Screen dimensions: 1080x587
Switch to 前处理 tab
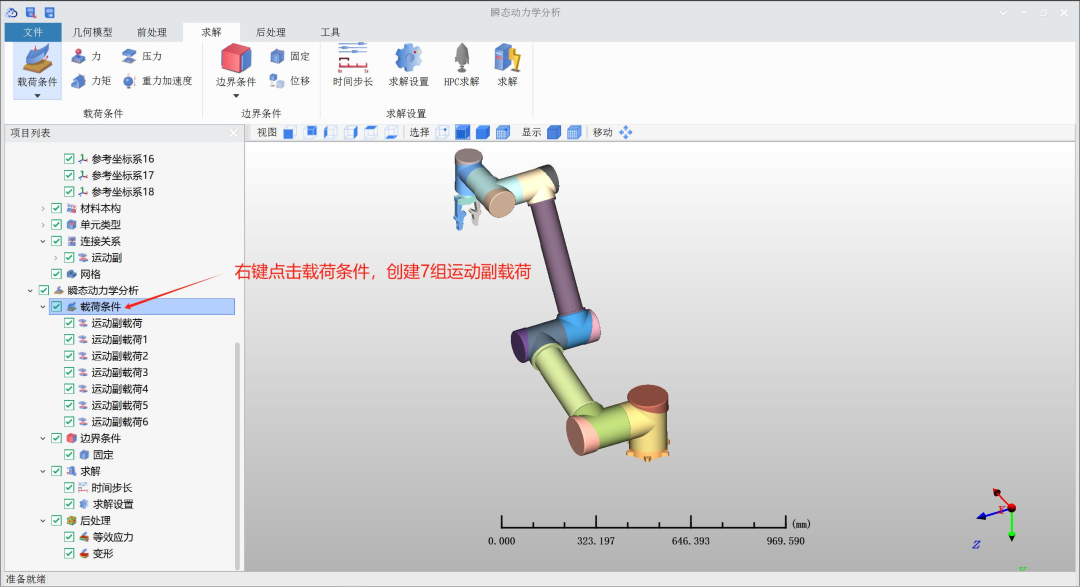(x=152, y=32)
